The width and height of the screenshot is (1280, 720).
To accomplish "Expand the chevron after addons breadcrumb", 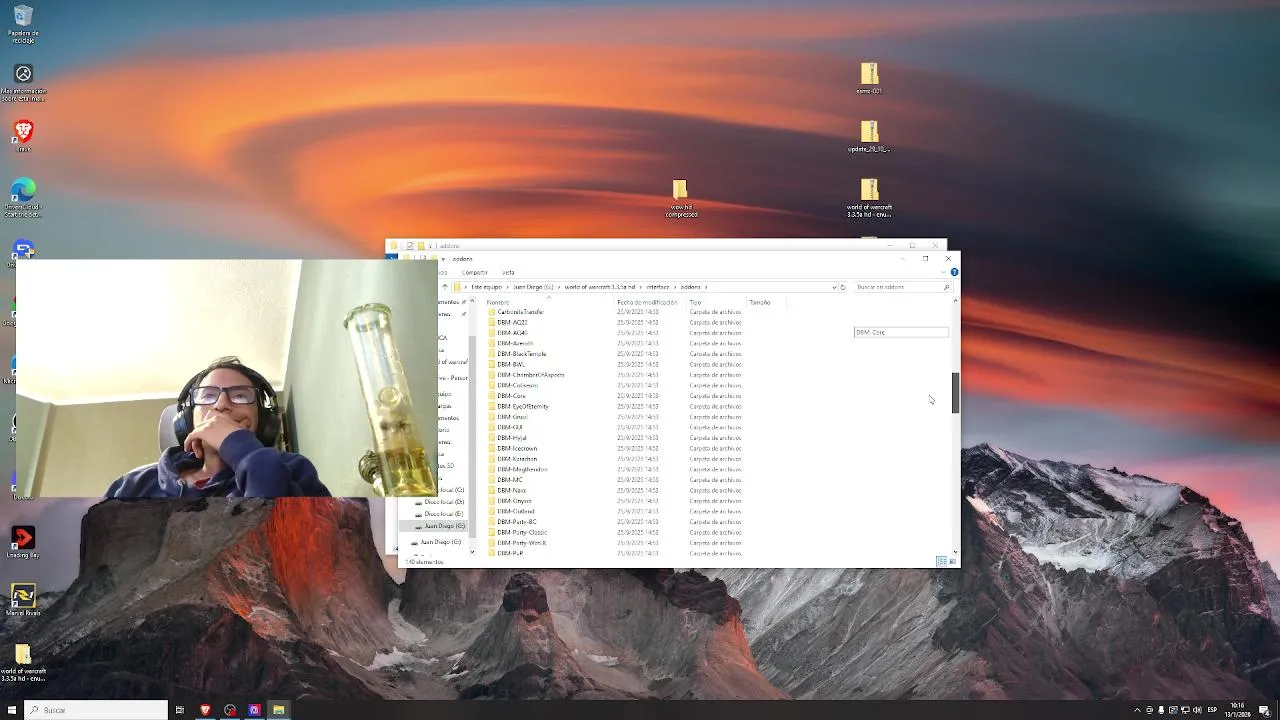I will 706,287.
